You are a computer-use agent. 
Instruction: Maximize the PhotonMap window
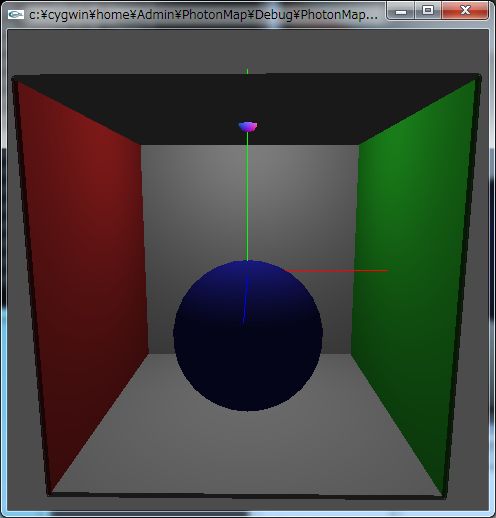click(x=428, y=11)
